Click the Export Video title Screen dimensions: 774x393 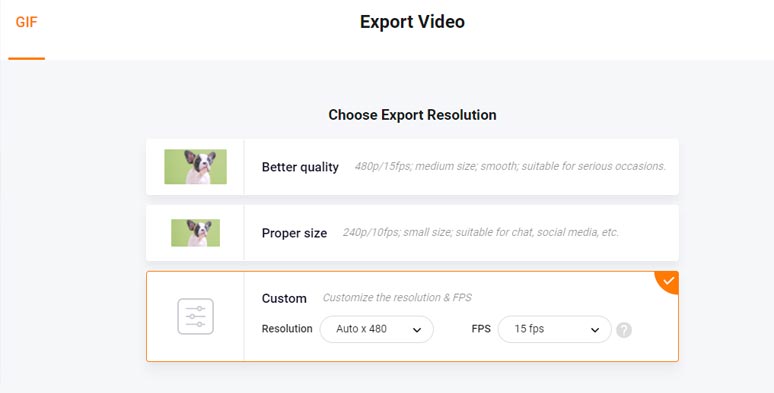pyautogui.click(x=412, y=22)
